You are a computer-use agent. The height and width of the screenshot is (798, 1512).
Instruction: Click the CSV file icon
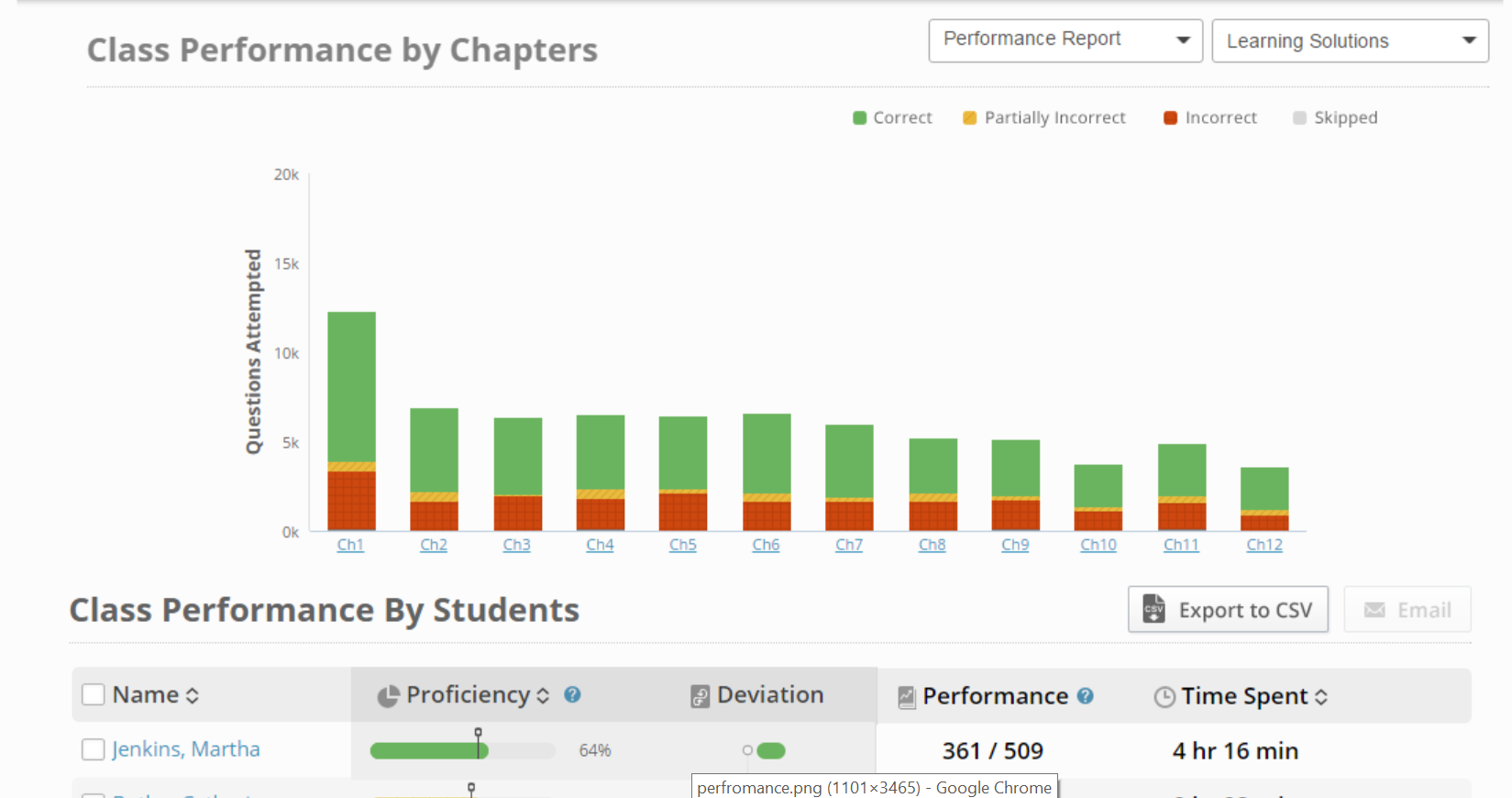(1153, 609)
